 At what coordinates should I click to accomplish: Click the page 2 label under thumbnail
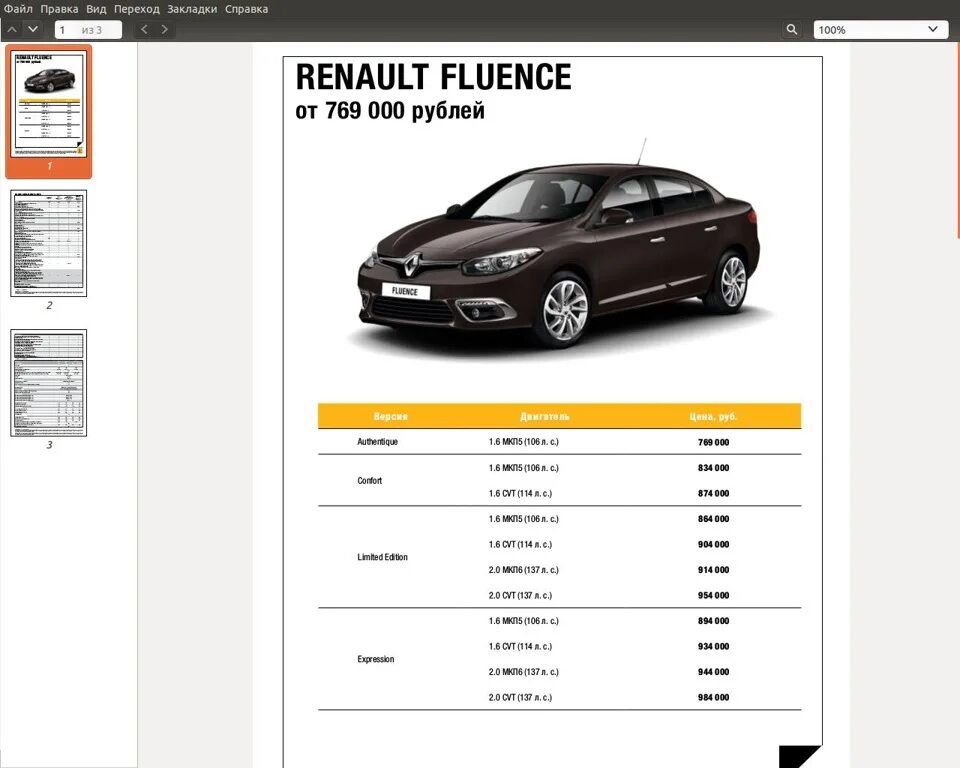tap(50, 305)
